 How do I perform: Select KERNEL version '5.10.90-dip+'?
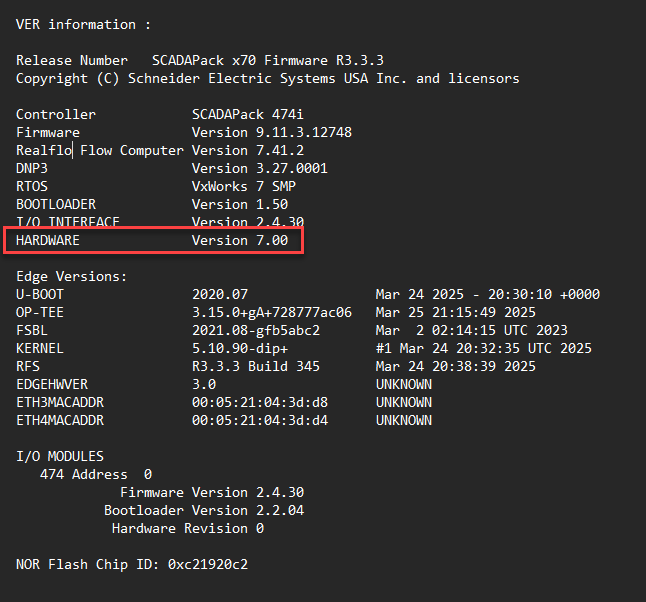pos(240,348)
